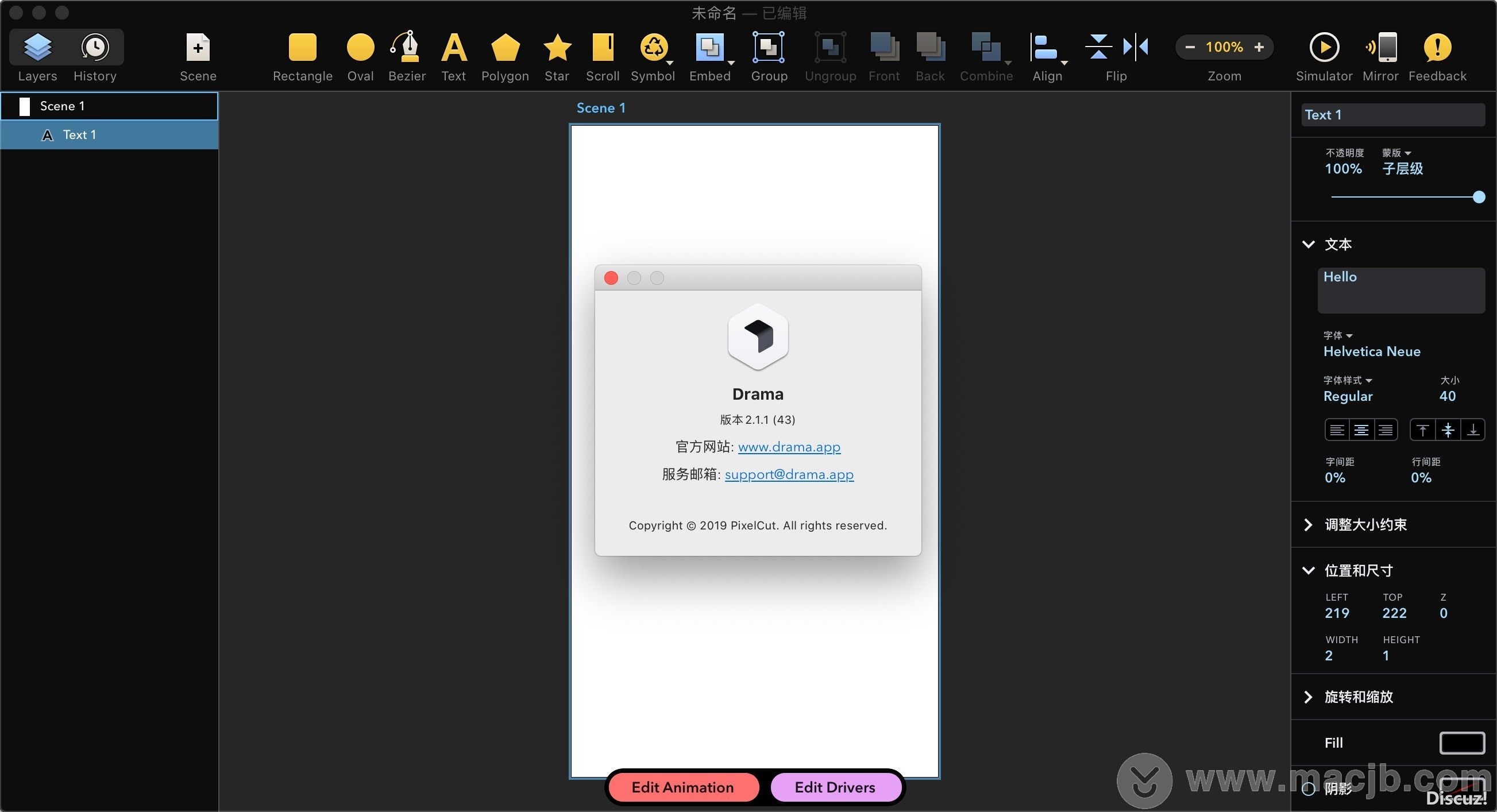Click the font size value 40
This screenshot has height=812, width=1497.
pos(1447,396)
